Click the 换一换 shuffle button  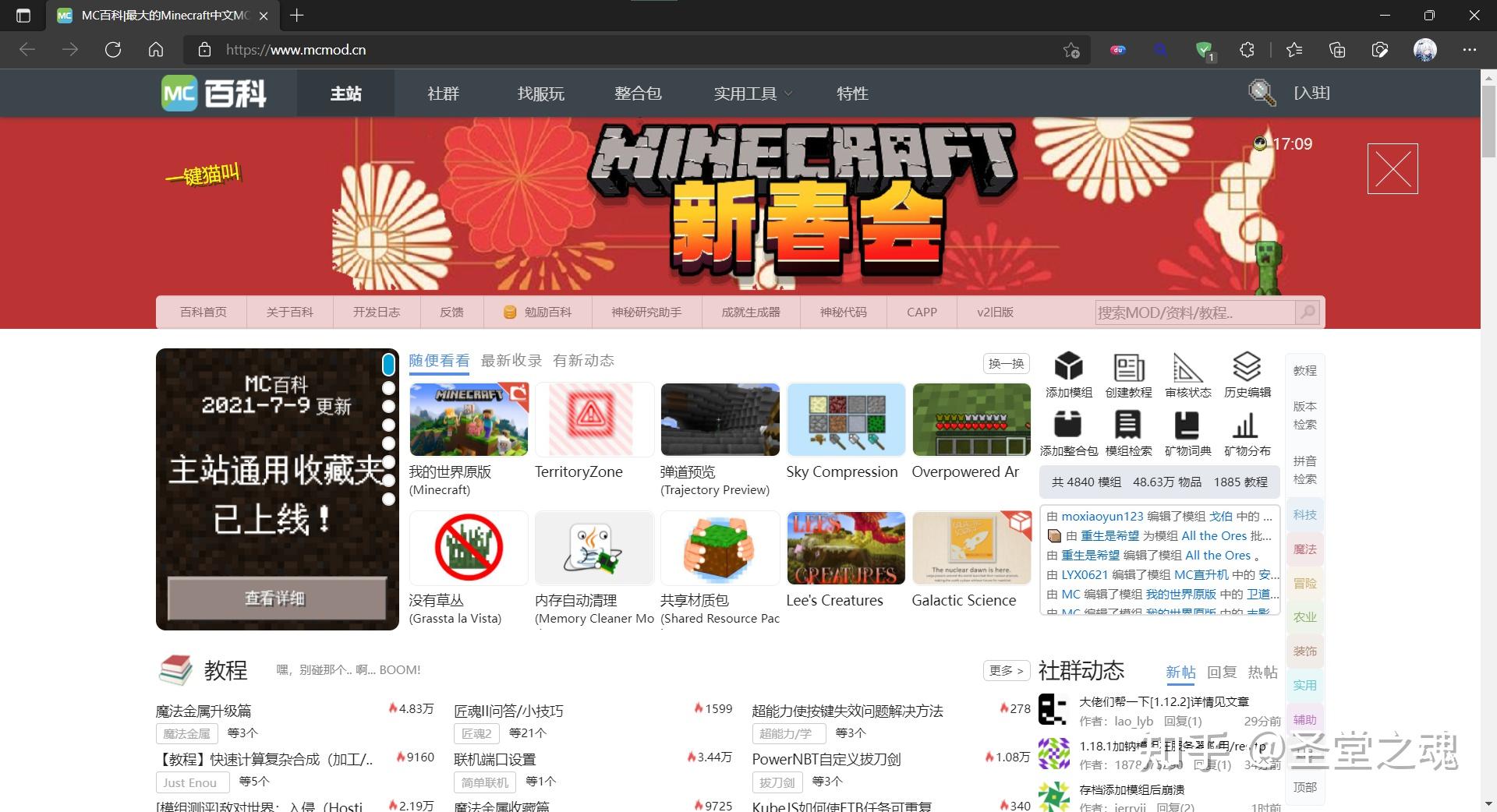point(1006,363)
